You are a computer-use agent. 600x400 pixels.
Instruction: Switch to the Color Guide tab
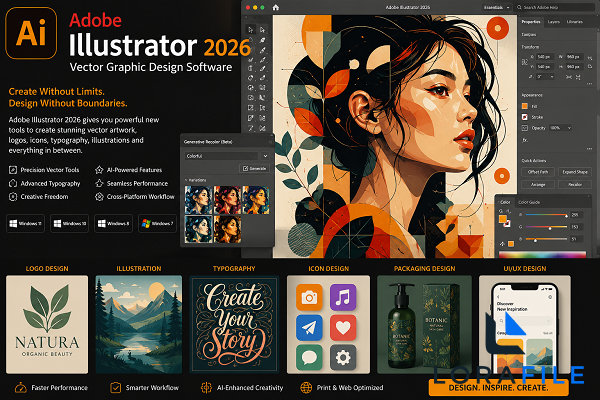coord(529,202)
